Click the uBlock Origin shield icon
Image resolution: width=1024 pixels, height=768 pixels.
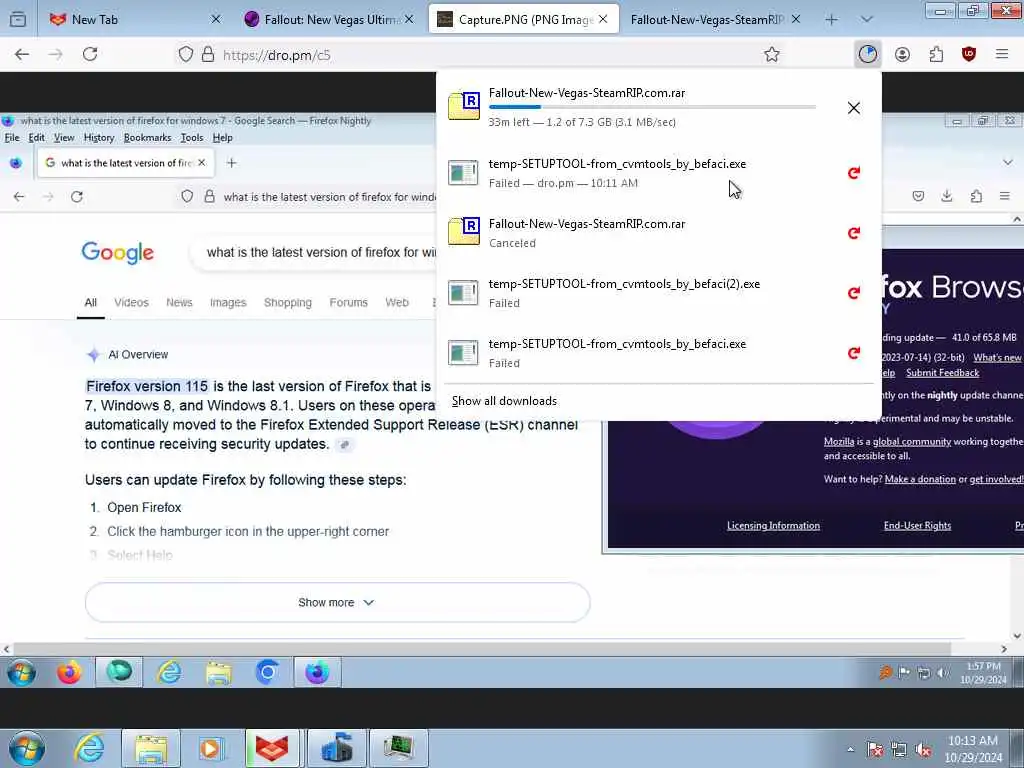968,54
